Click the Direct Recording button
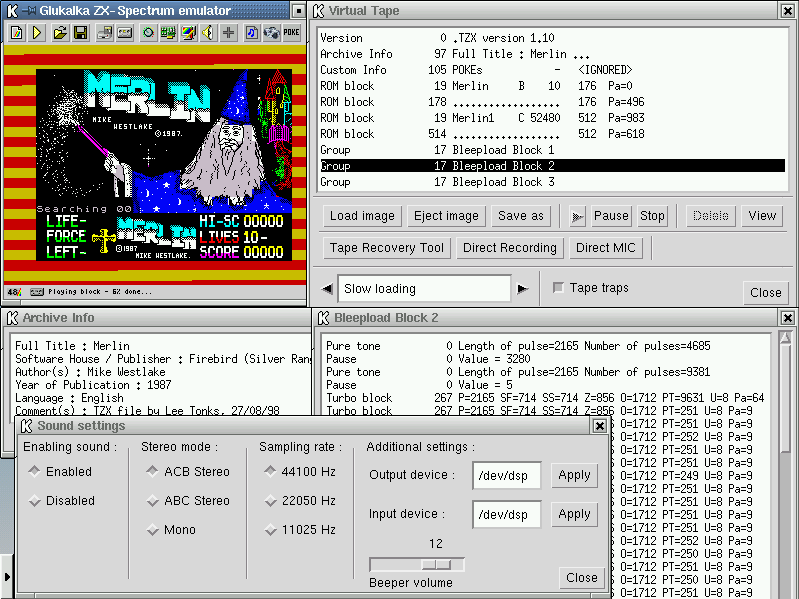 [510, 248]
